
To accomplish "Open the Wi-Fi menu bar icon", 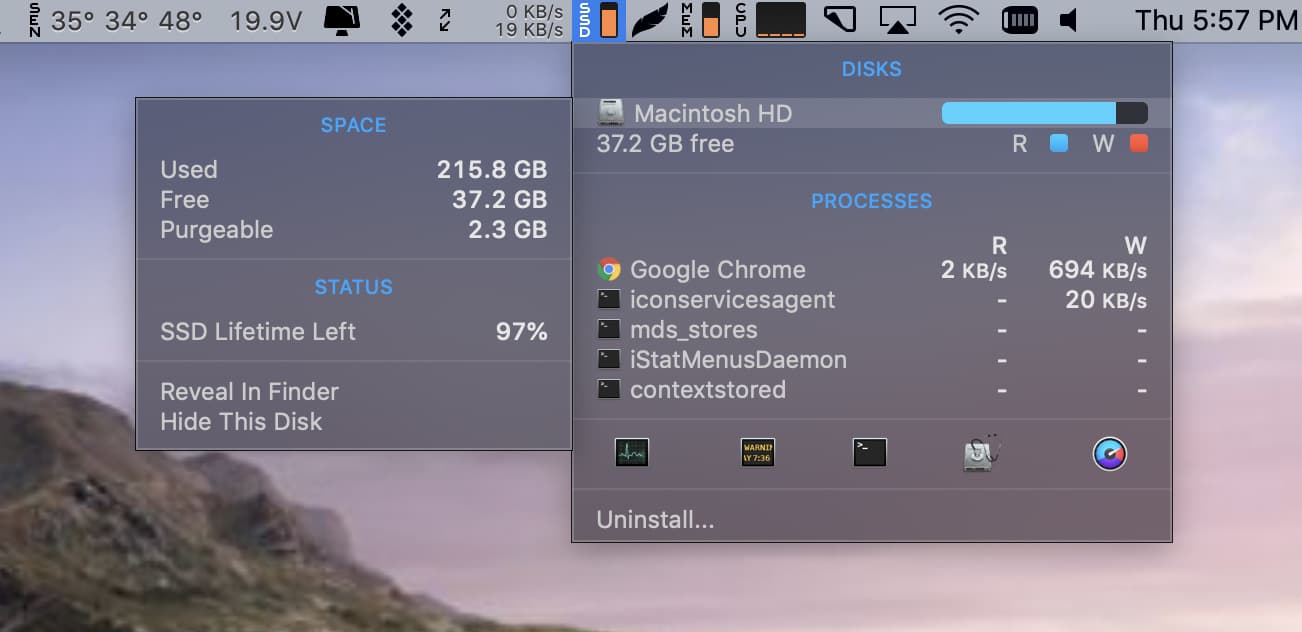I will [959, 20].
